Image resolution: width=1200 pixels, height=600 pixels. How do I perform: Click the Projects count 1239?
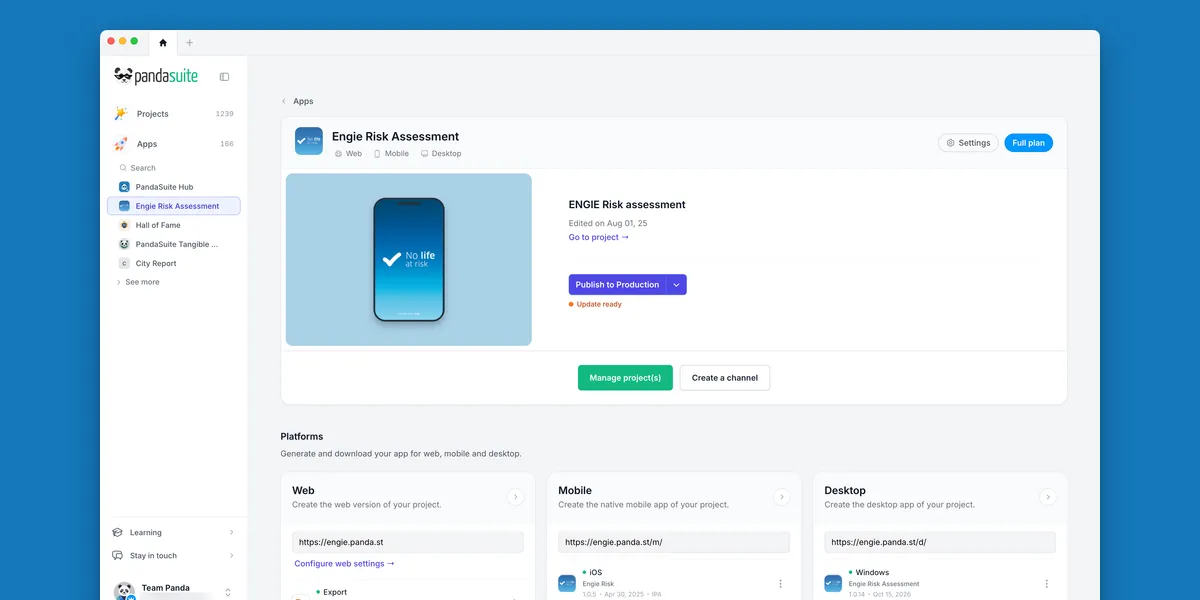[224, 114]
